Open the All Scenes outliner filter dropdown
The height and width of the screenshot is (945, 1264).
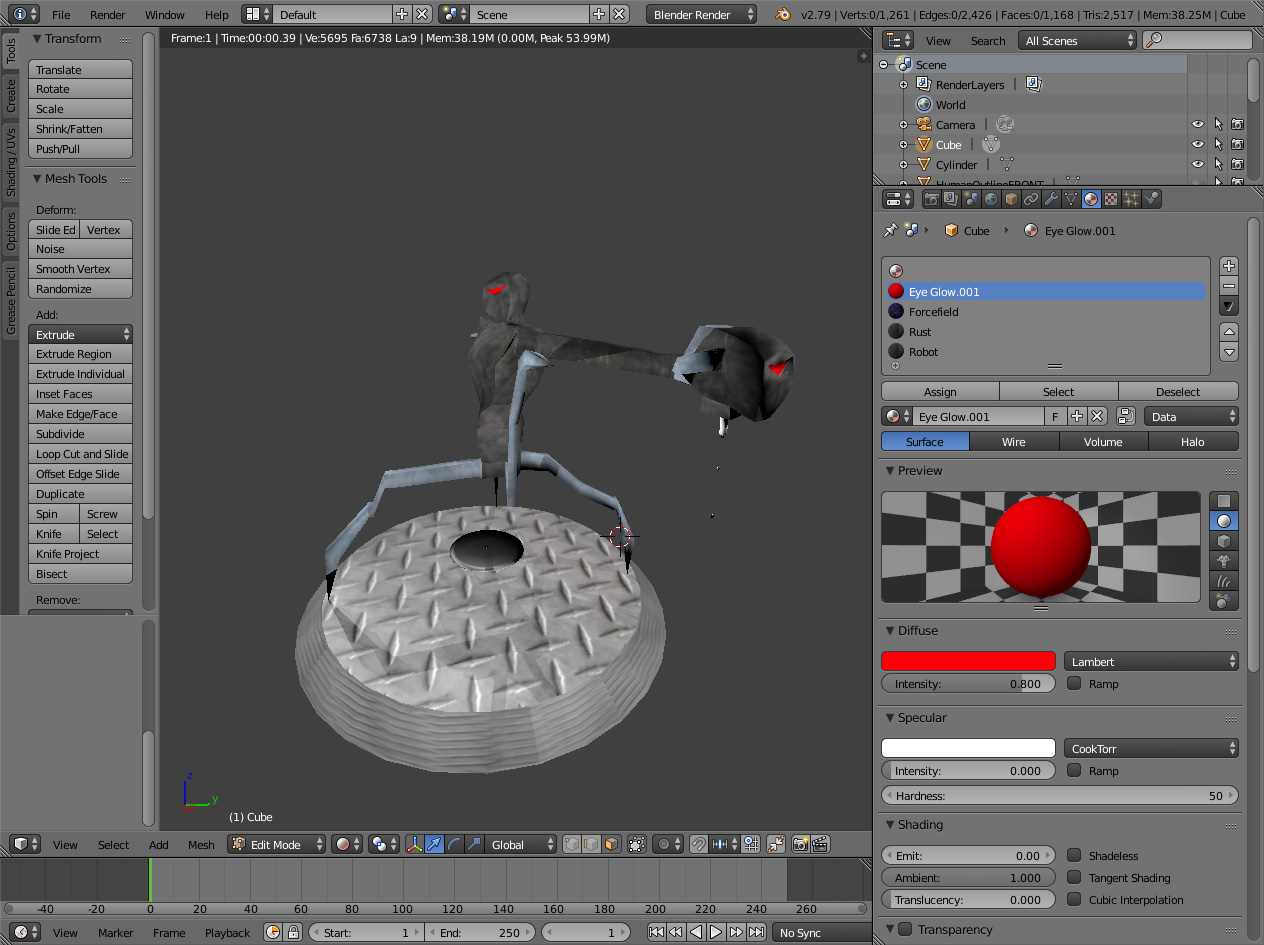click(x=1078, y=40)
